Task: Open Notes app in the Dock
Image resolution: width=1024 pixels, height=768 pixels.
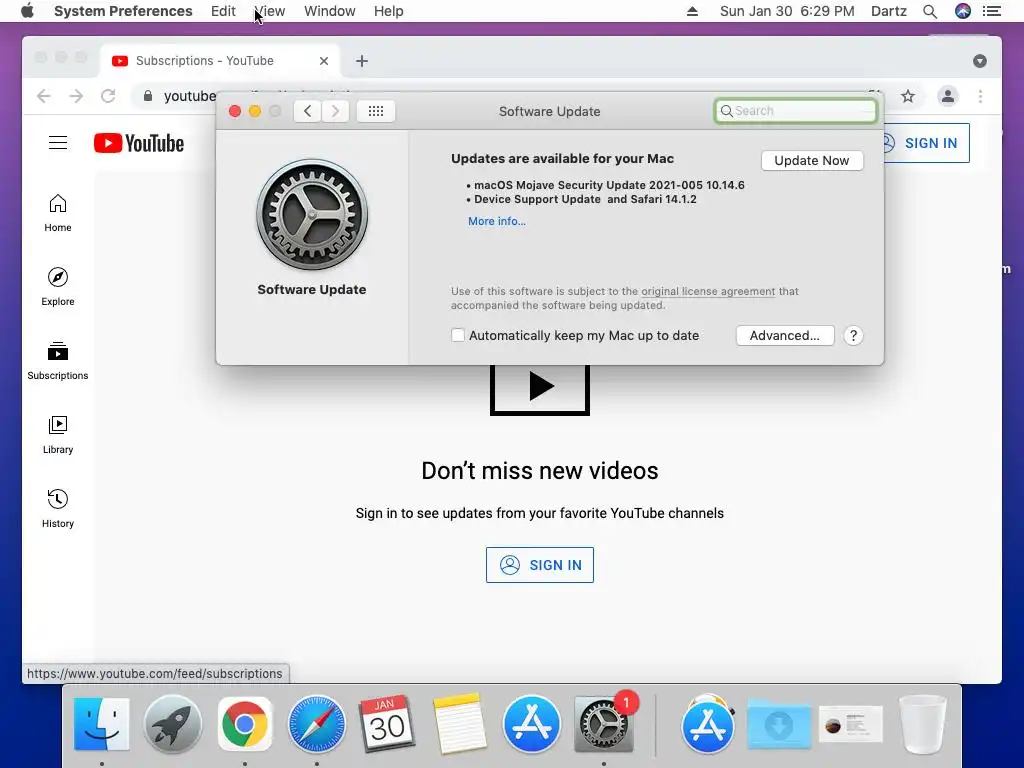Action: 459,724
